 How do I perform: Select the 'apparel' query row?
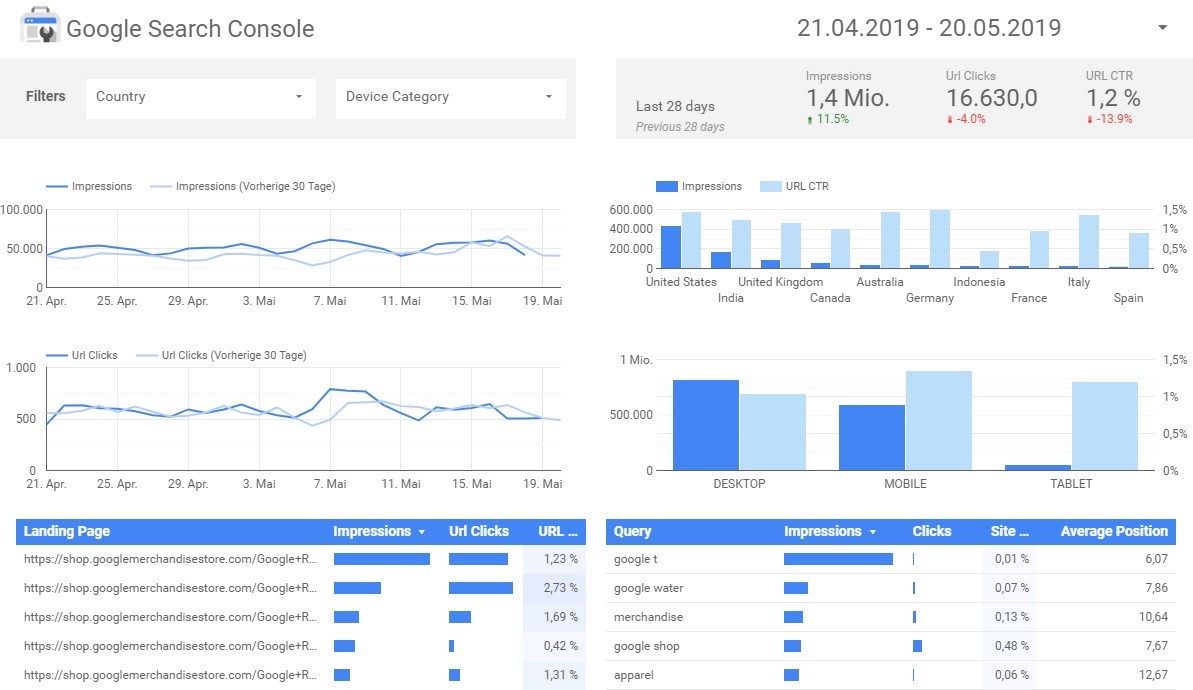click(891, 675)
